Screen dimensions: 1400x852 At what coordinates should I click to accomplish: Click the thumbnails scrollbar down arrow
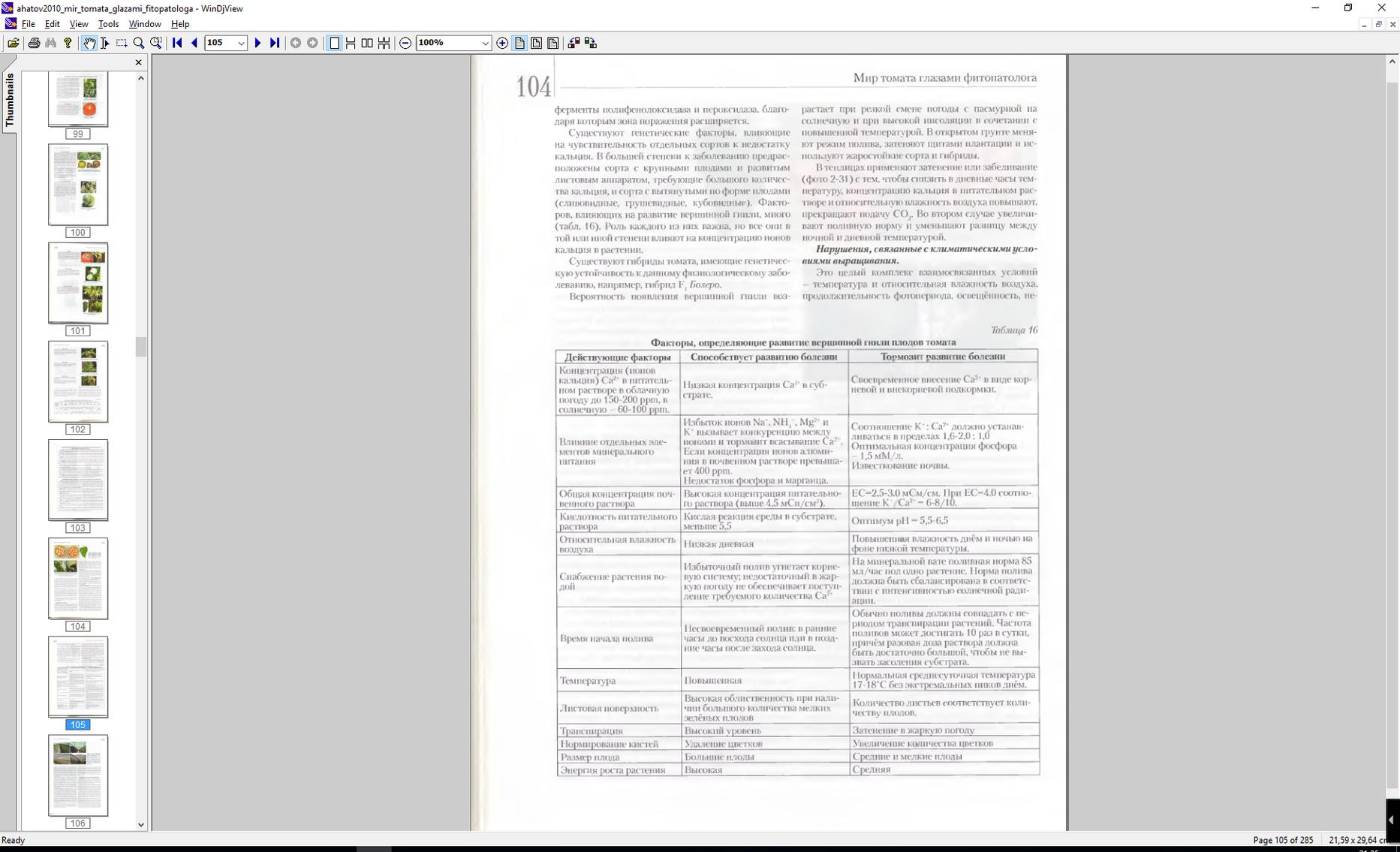(140, 824)
